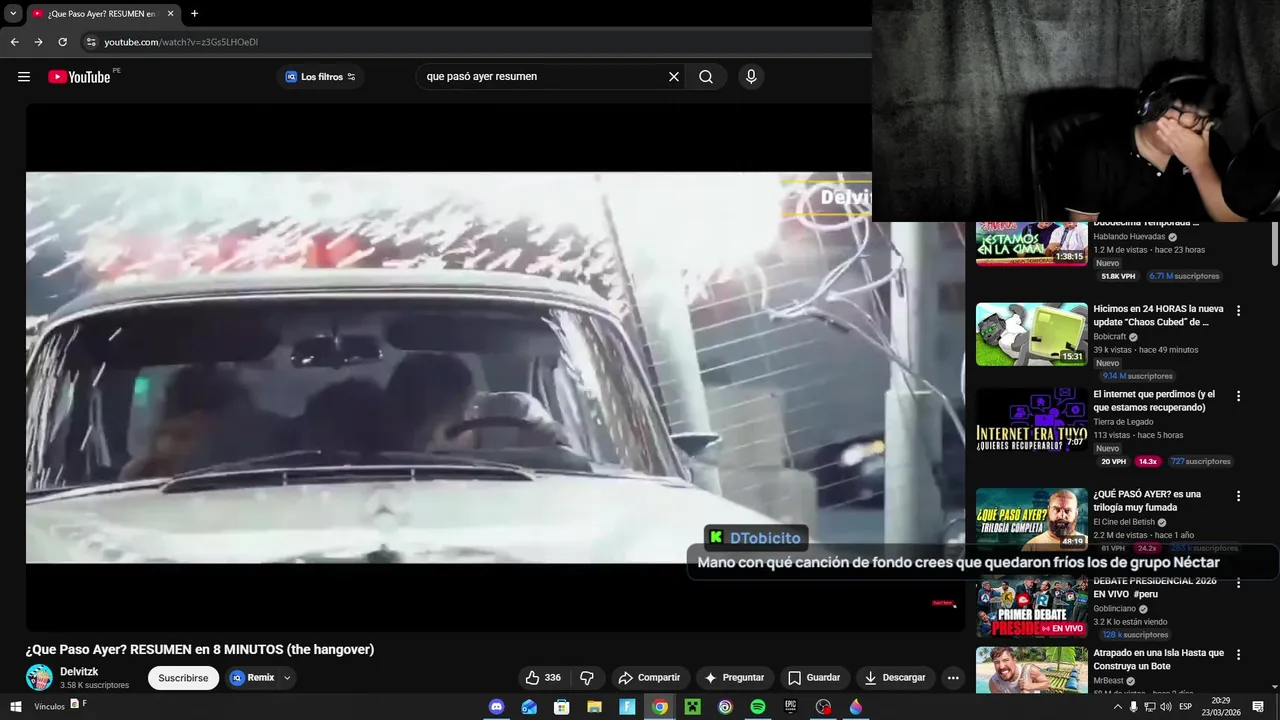Click the Descargar button

point(895,678)
